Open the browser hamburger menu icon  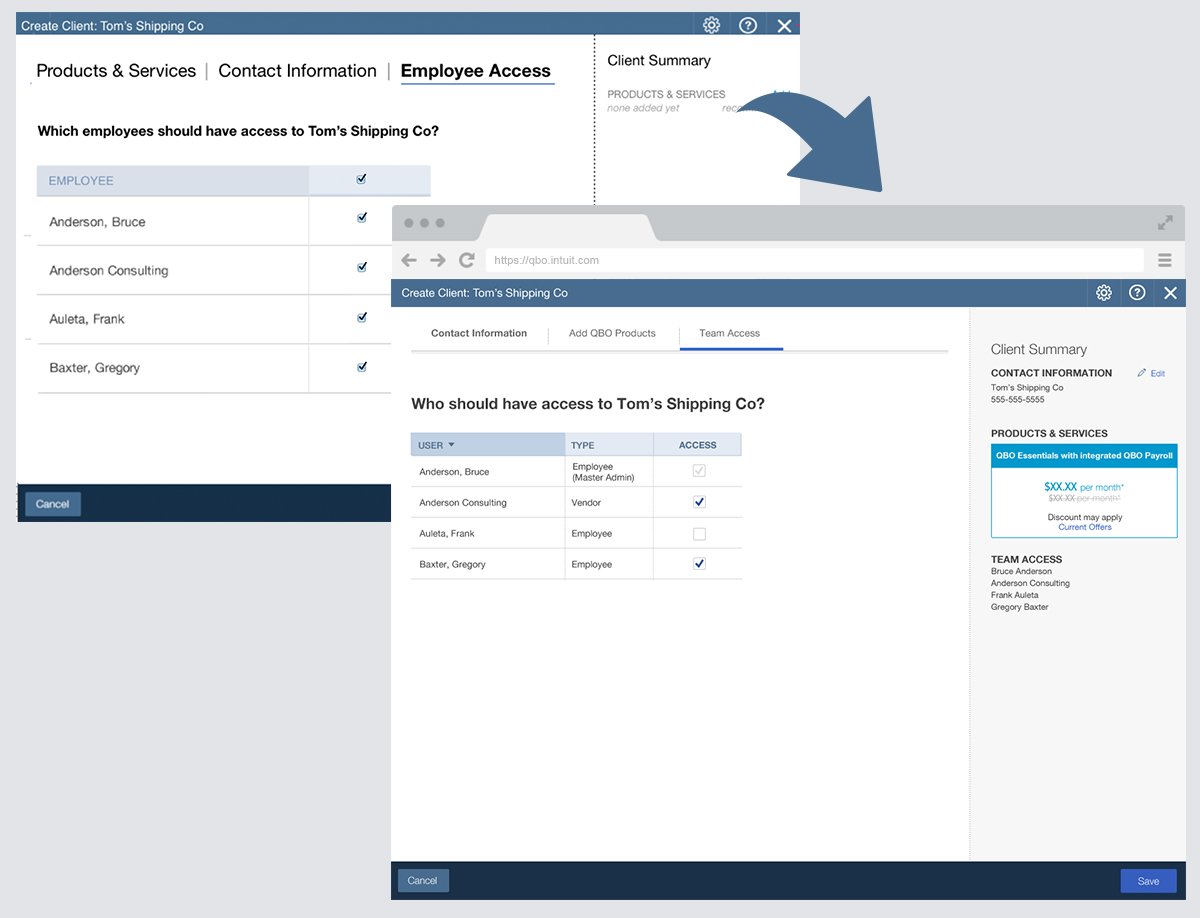[x=1165, y=260]
